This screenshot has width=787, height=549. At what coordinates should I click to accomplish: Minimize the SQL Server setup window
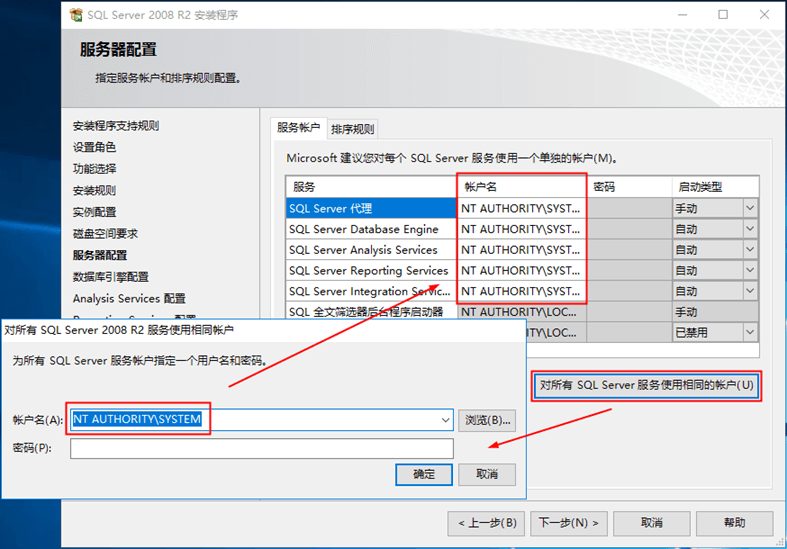(x=683, y=15)
